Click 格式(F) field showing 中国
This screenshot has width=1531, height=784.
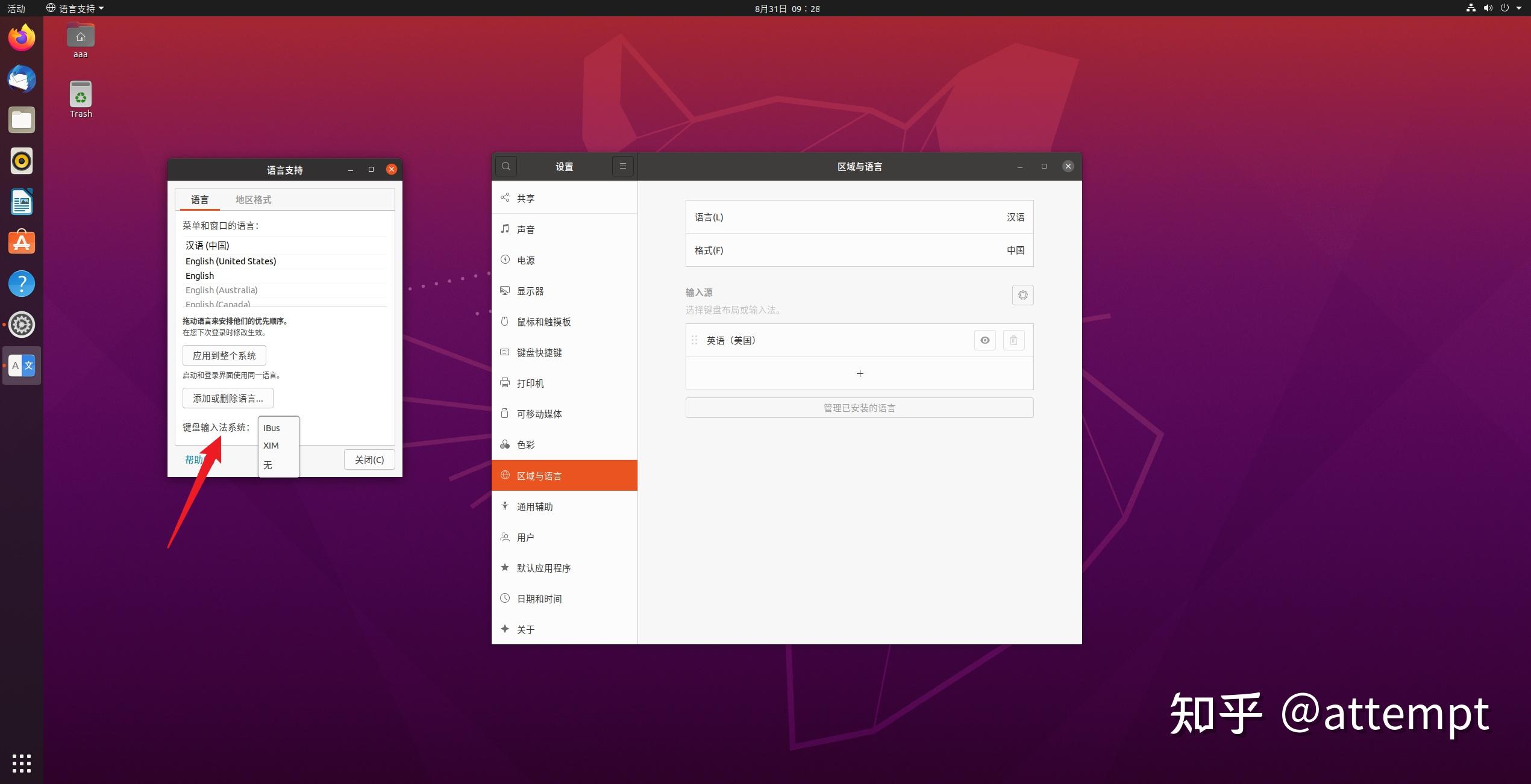pyautogui.click(x=859, y=249)
